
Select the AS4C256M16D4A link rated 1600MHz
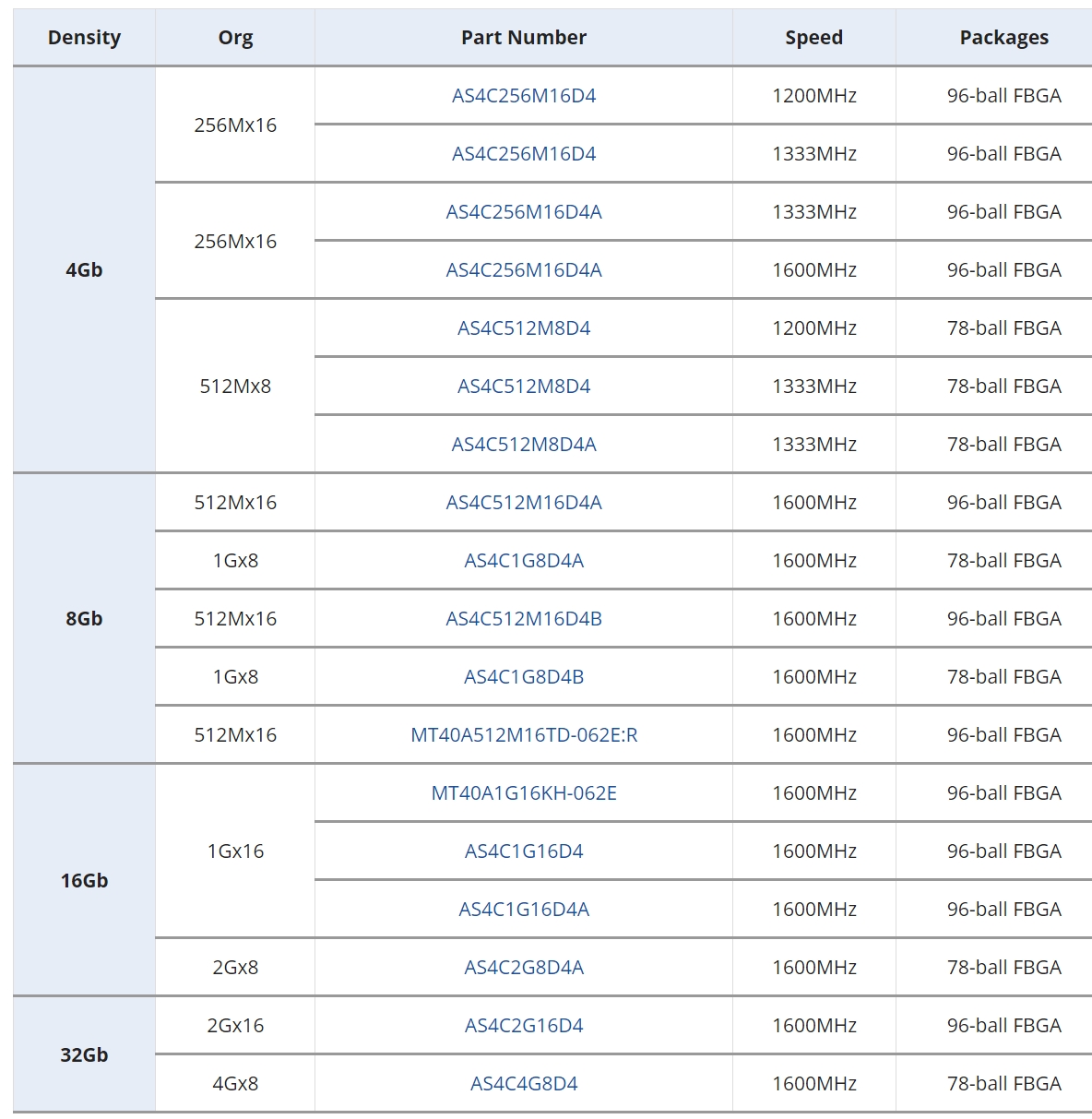tap(523, 270)
